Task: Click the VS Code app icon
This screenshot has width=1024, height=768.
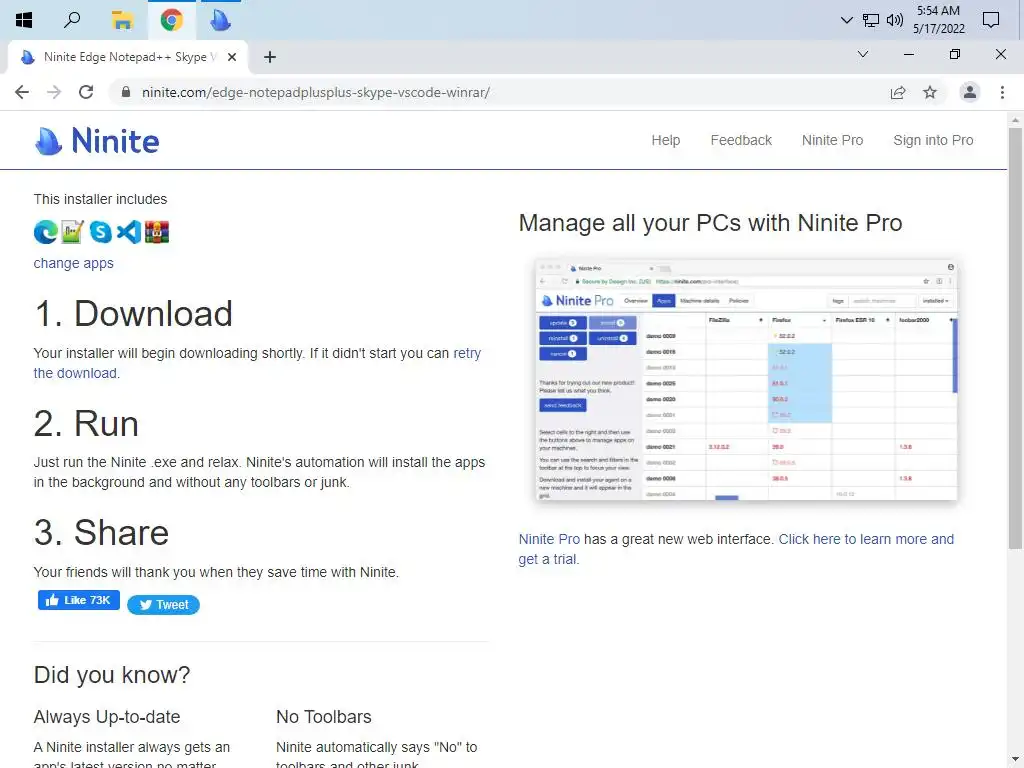Action: tap(129, 232)
